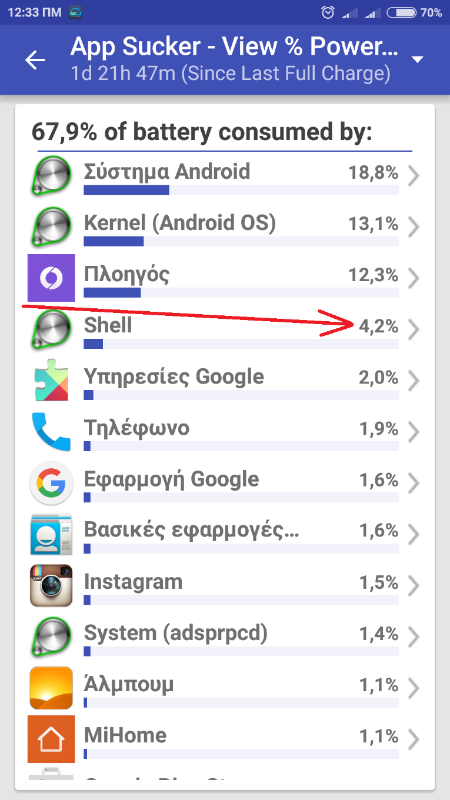This screenshot has height=800, width=450.
Task: Expand Kernel (Android OS) details chevron
Action: pyautogui.click(x=414, y=227)
